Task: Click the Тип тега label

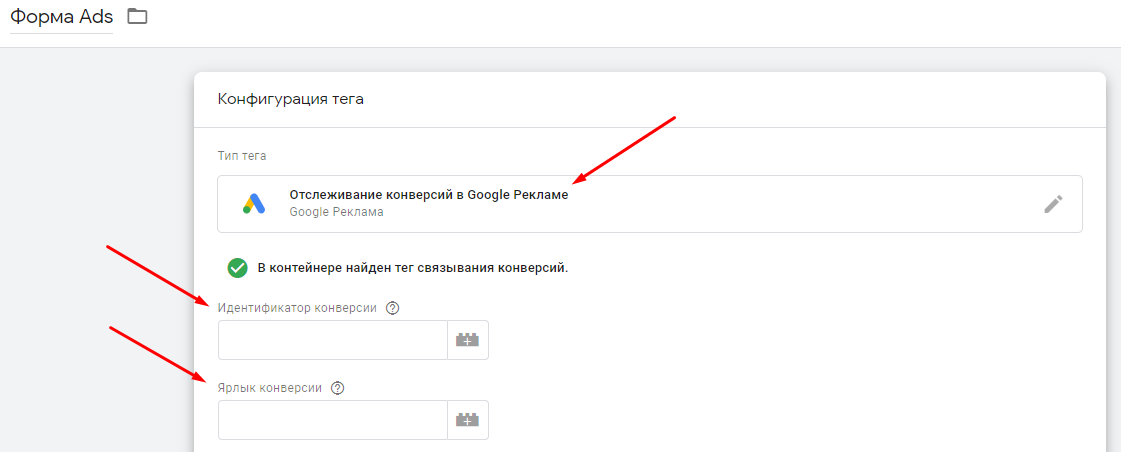Action: click(242, 156)
